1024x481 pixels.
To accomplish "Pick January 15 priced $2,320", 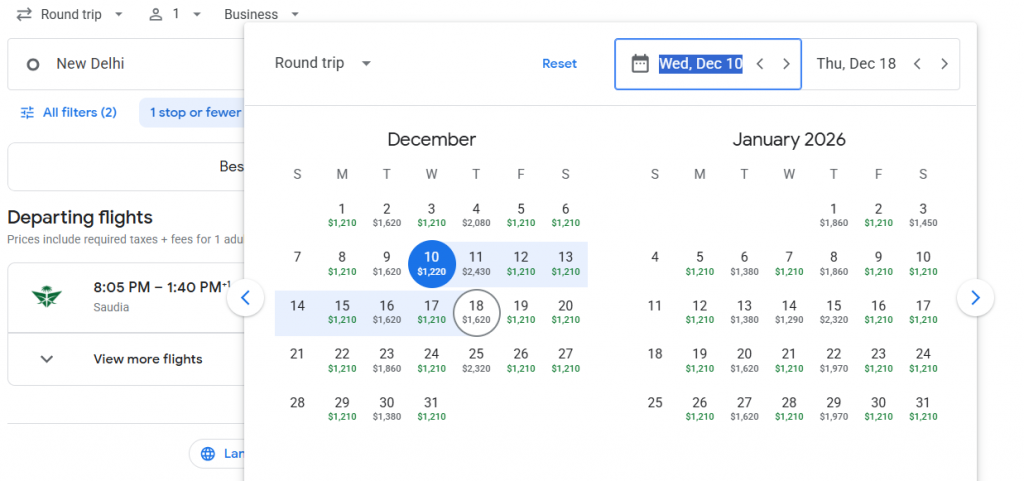I will pos(833,312).
